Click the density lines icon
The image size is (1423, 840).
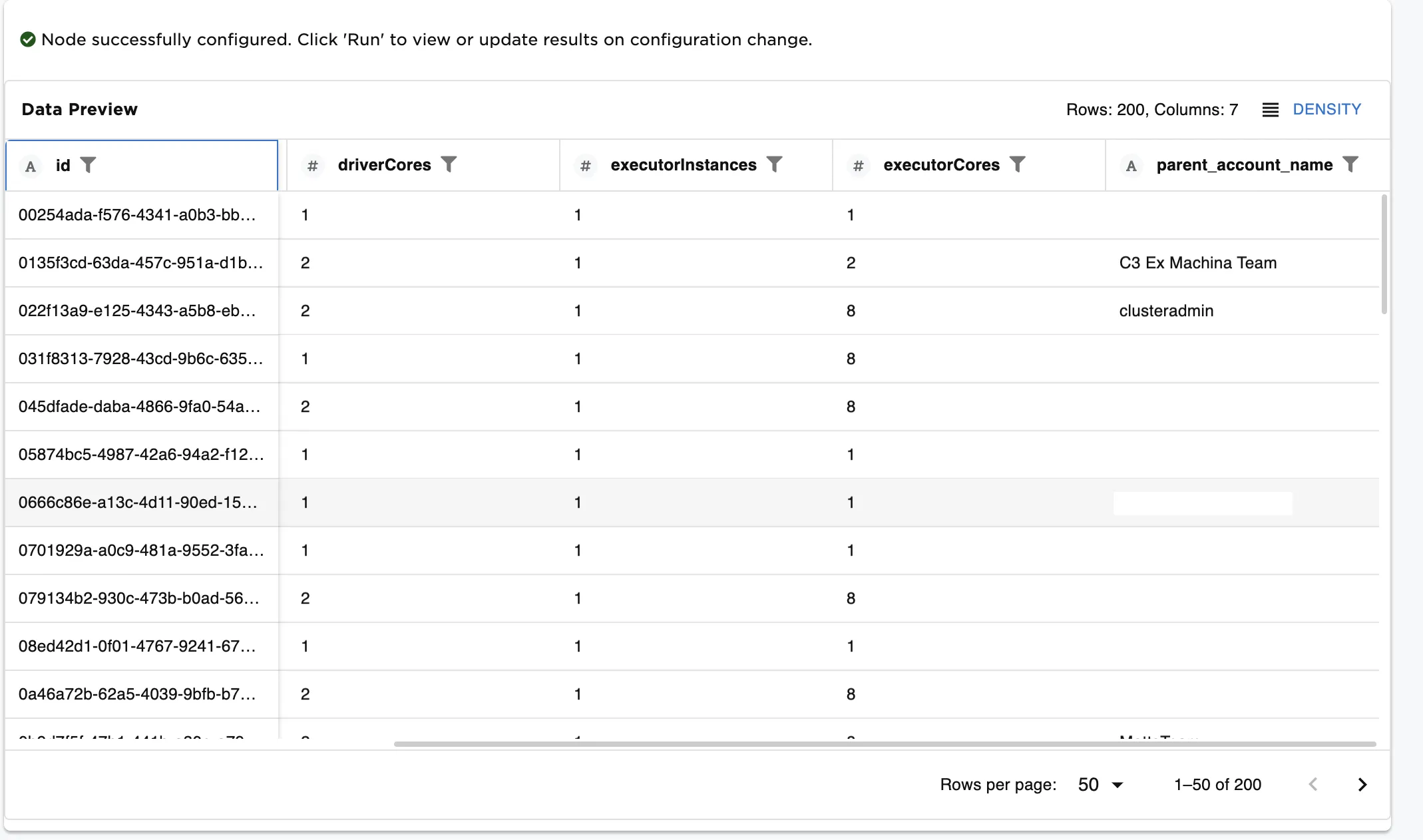point(1270,110)
